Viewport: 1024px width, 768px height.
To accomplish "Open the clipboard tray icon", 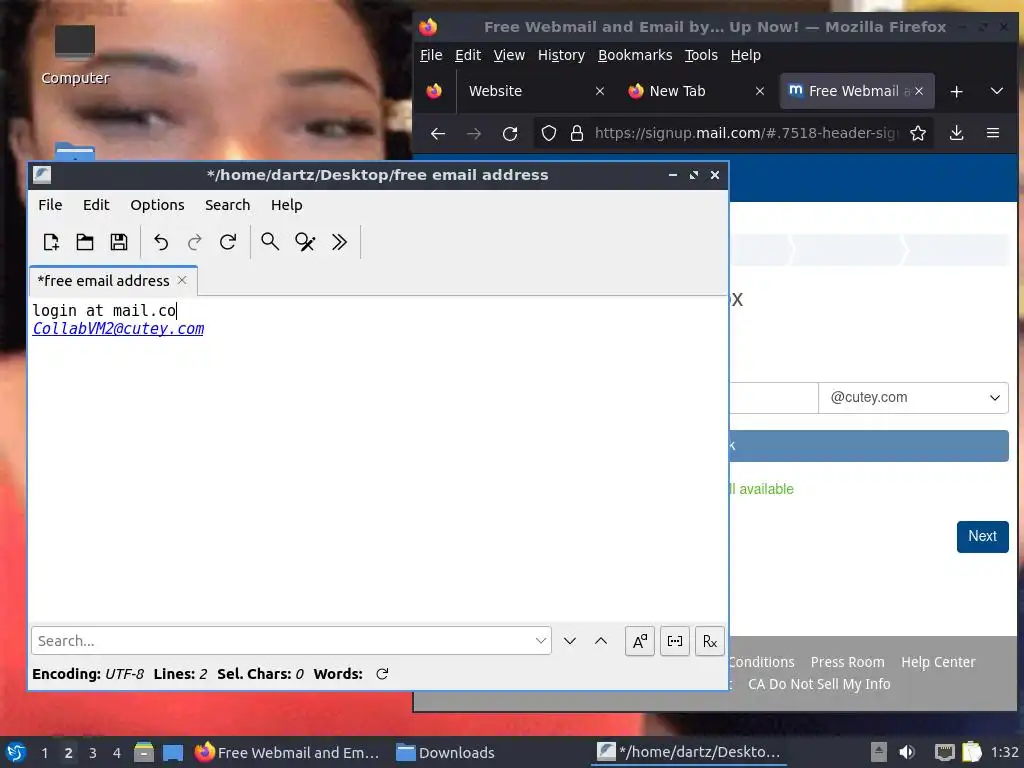I will point(972,752).
